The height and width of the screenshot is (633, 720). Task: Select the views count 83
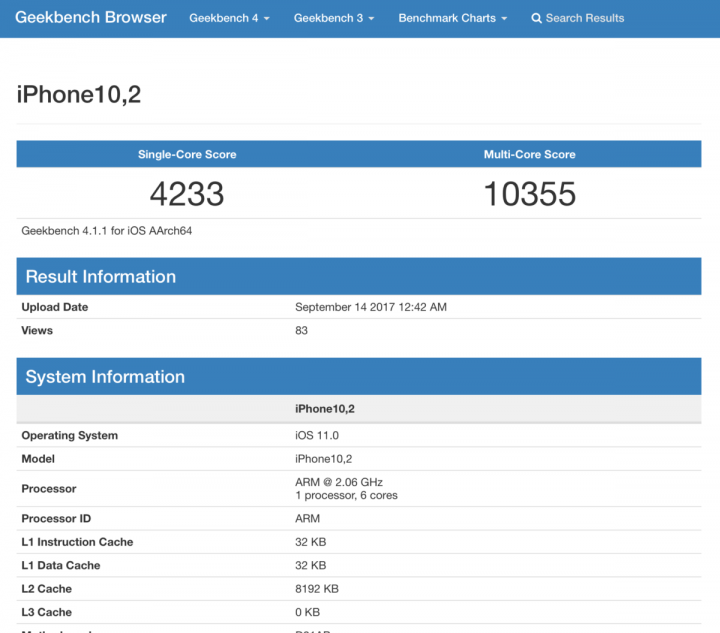[301, 331]
